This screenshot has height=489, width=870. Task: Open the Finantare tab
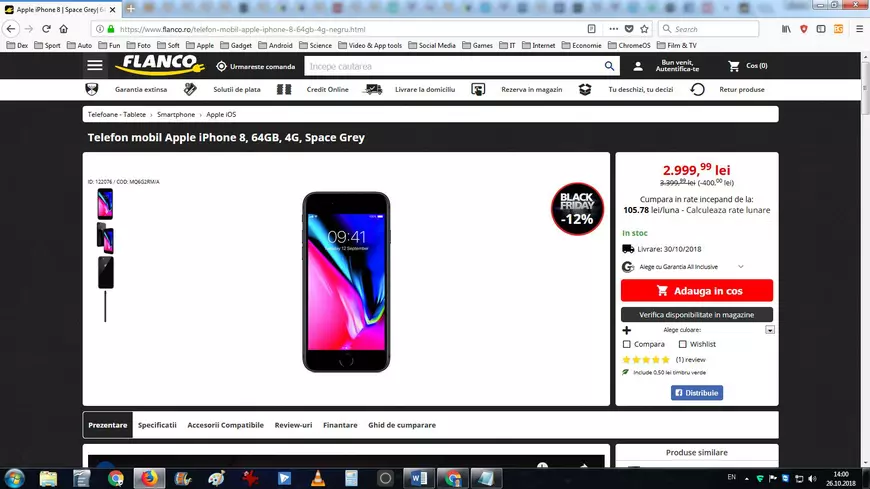340,425
